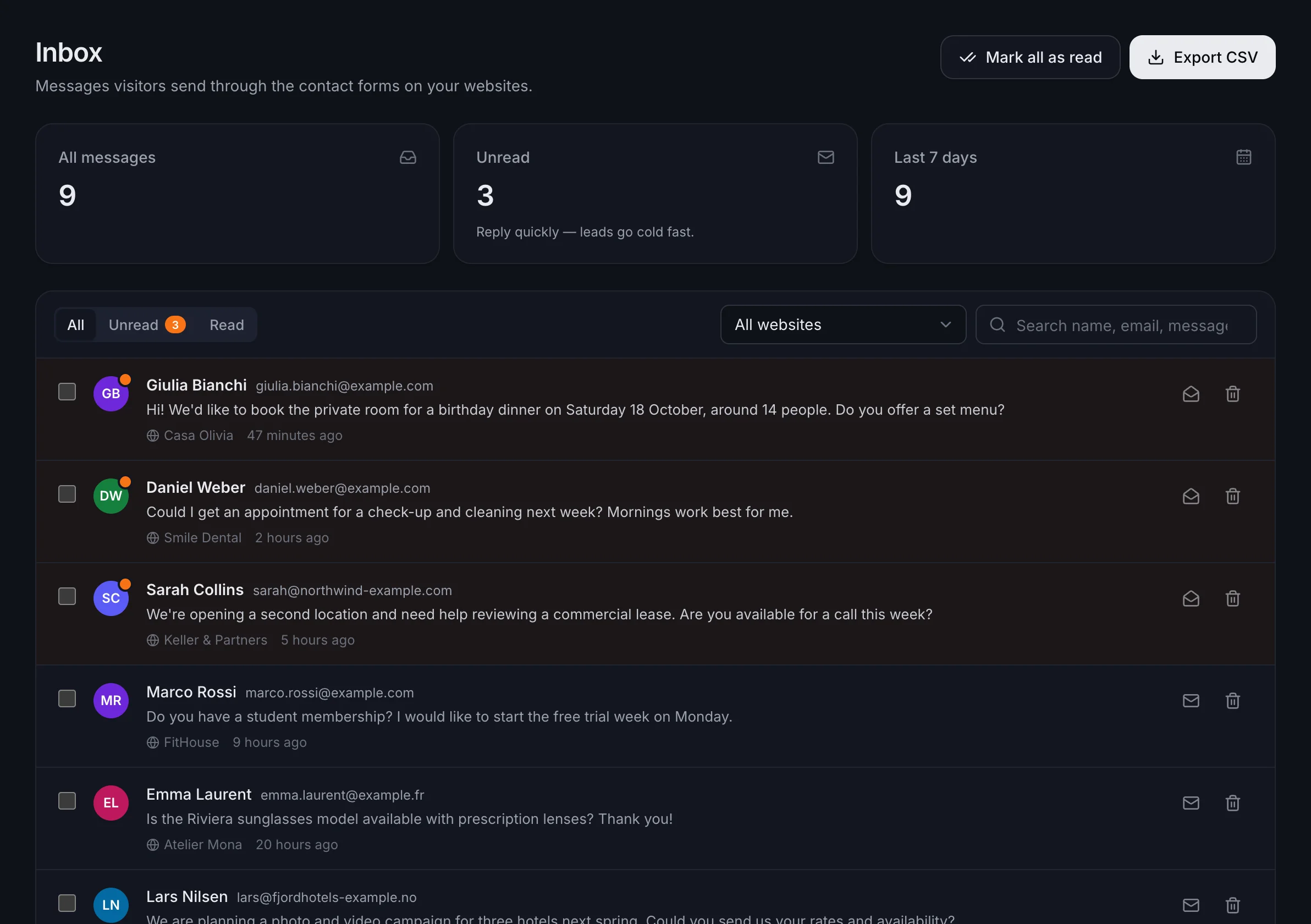Open the Last 7 days stat card
Viewport: 1311px width, 924px height.
click(x=1073, y=194)
